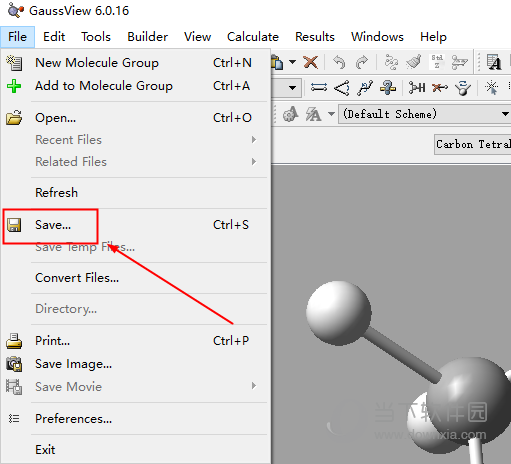This screenshot has width=511, height=464.
Task: Choose Save Image... entry
Action: click(x=136, y=364)
